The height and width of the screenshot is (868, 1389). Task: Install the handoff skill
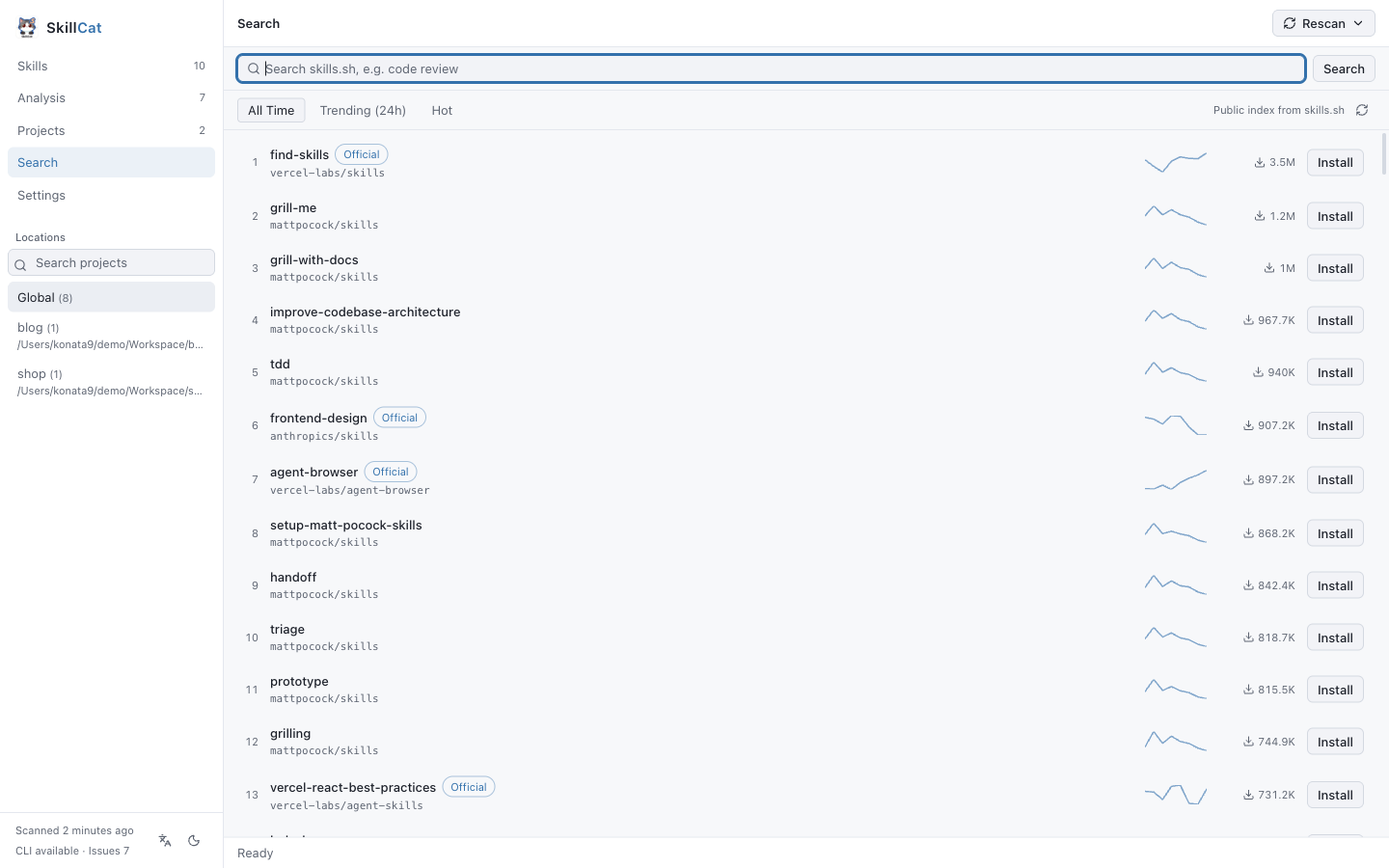pyautogui.click(x=1335, y=585)
